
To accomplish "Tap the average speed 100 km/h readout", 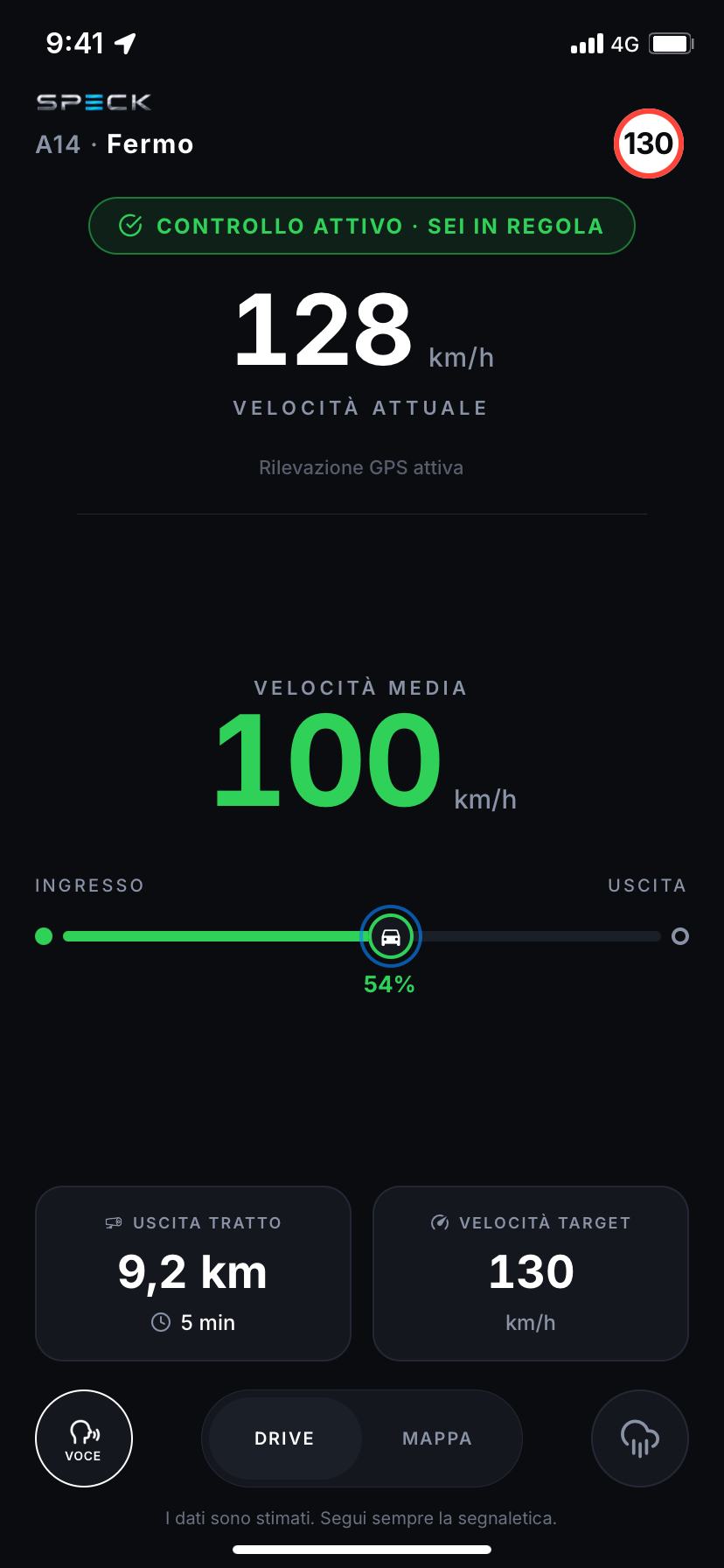I will 365,760.
